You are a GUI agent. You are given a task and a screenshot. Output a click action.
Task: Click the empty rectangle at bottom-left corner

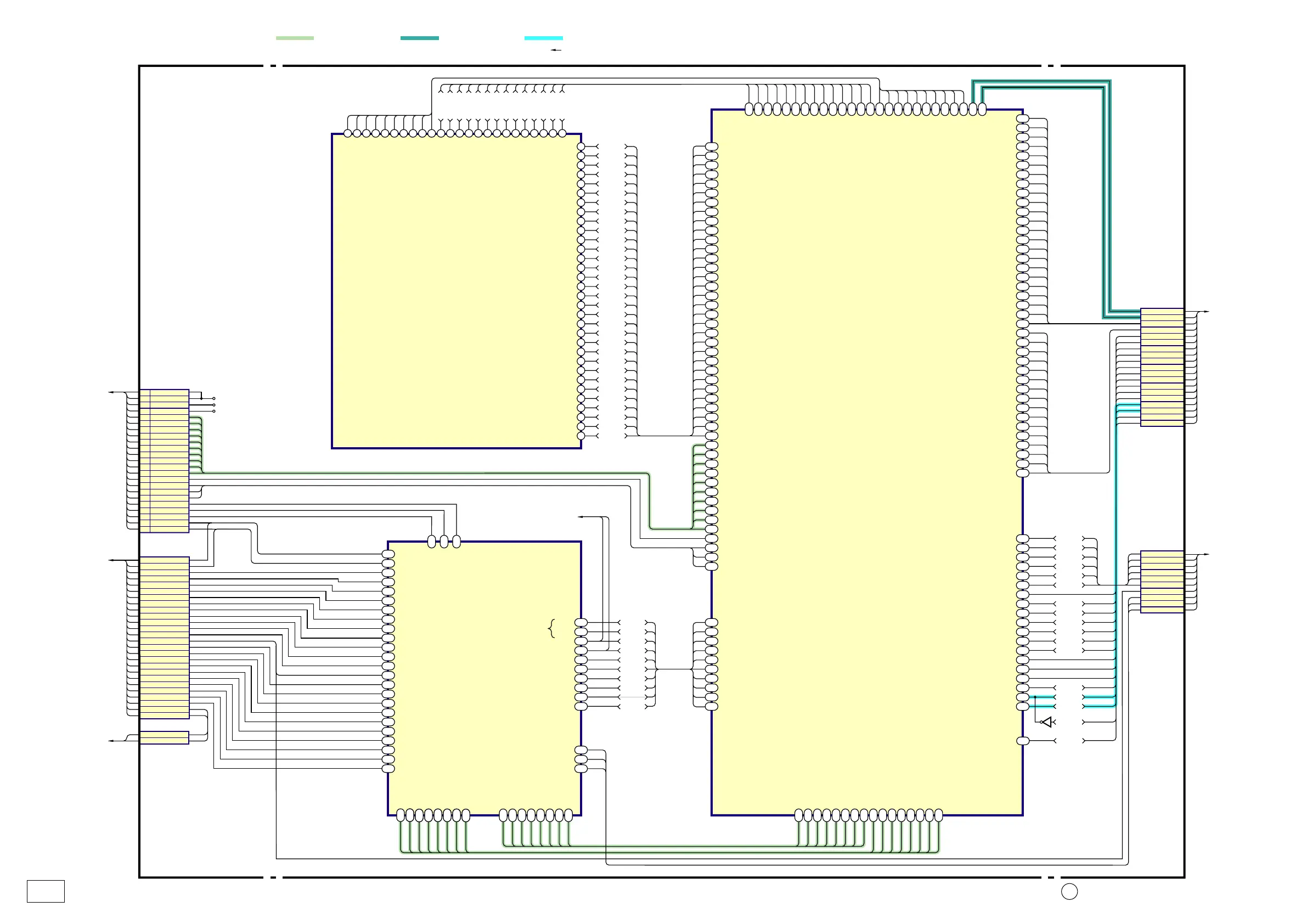pyautogui.click(x=46, y=891)
